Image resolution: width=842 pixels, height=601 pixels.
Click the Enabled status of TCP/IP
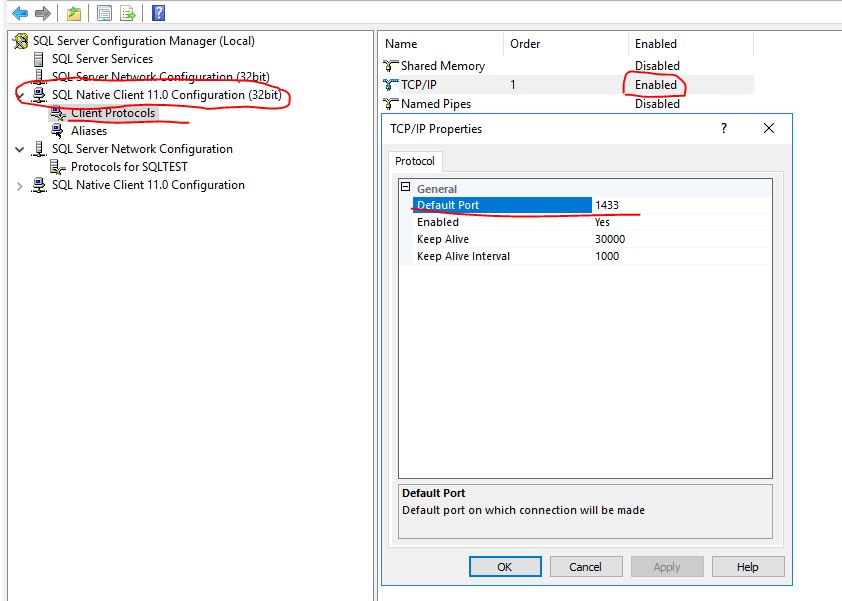coord(655,85)
